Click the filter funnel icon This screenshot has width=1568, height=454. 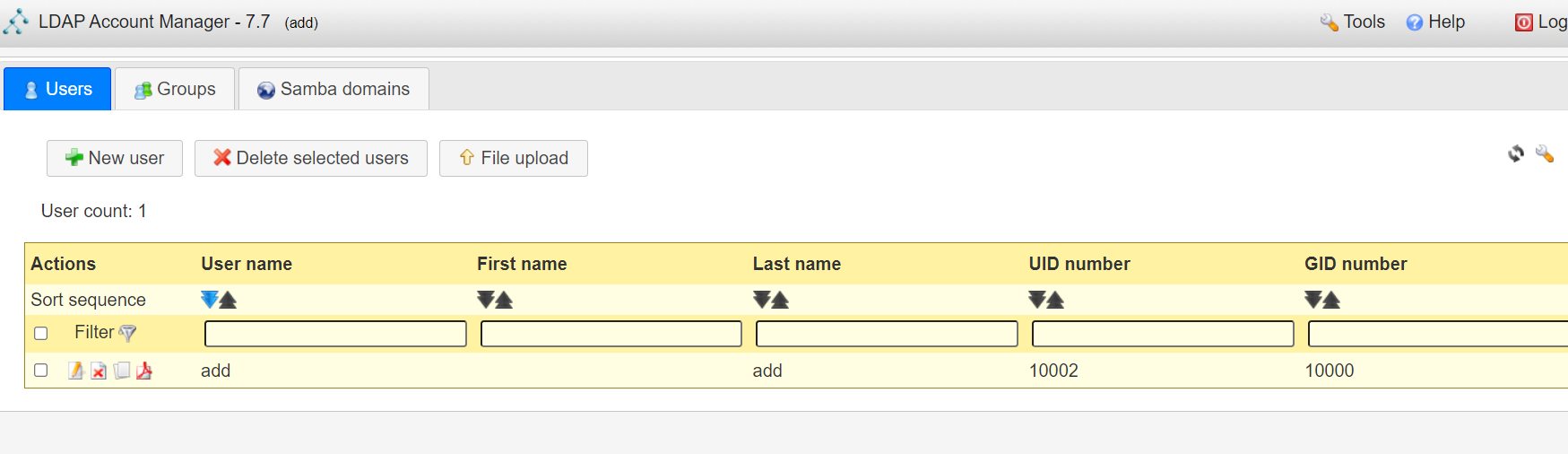pyautogui.click(x=128, y=333)
